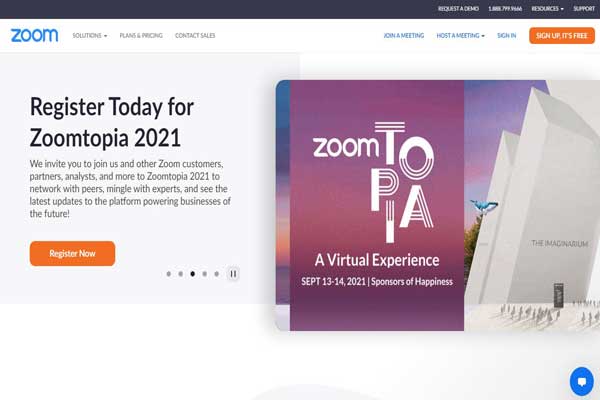Expand the Resources dropdown

547,8
